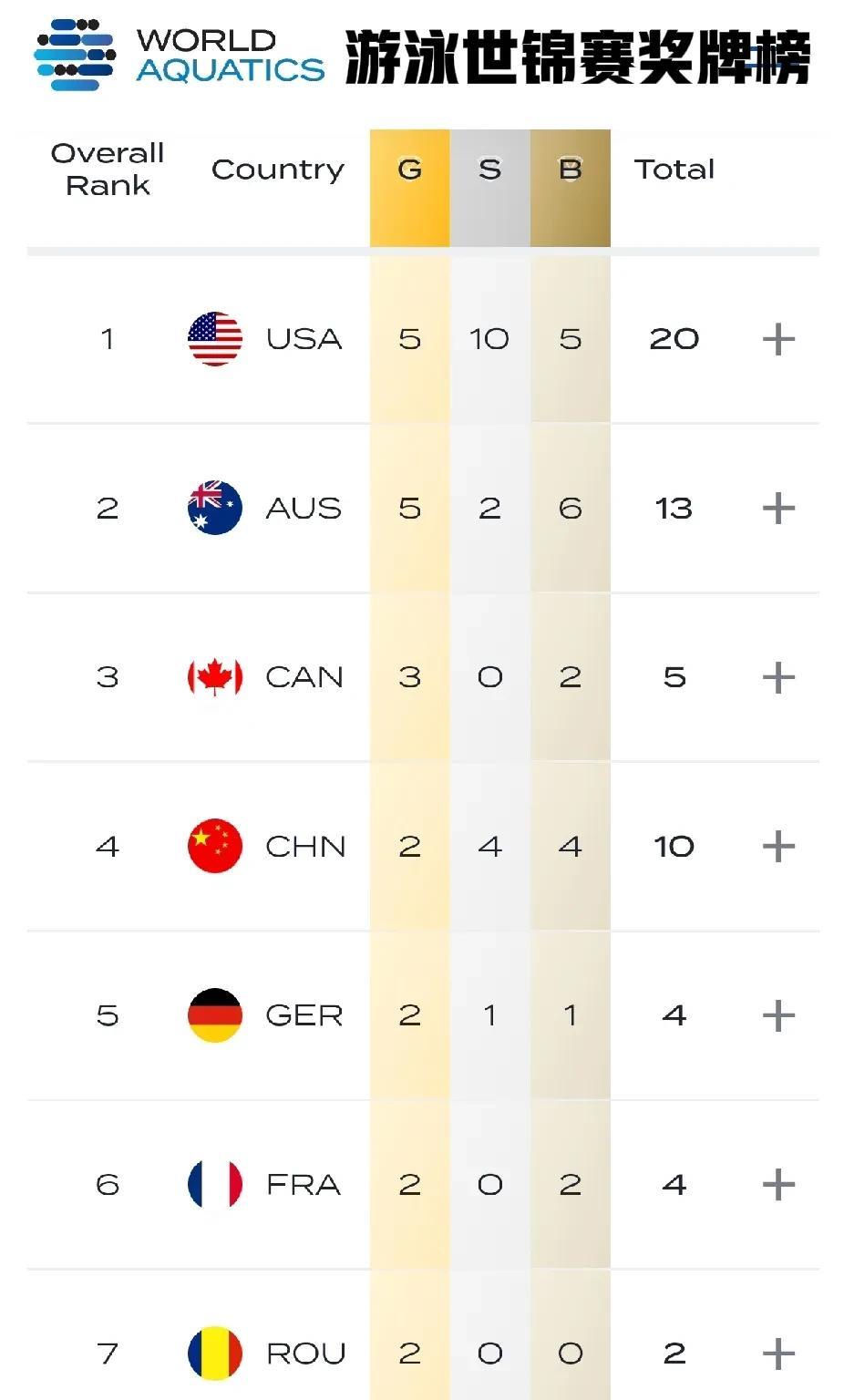This screenshot has width=844, height=1400.
Task: Expand the FRA row plus icon
Action: [x=778, y=1184]
